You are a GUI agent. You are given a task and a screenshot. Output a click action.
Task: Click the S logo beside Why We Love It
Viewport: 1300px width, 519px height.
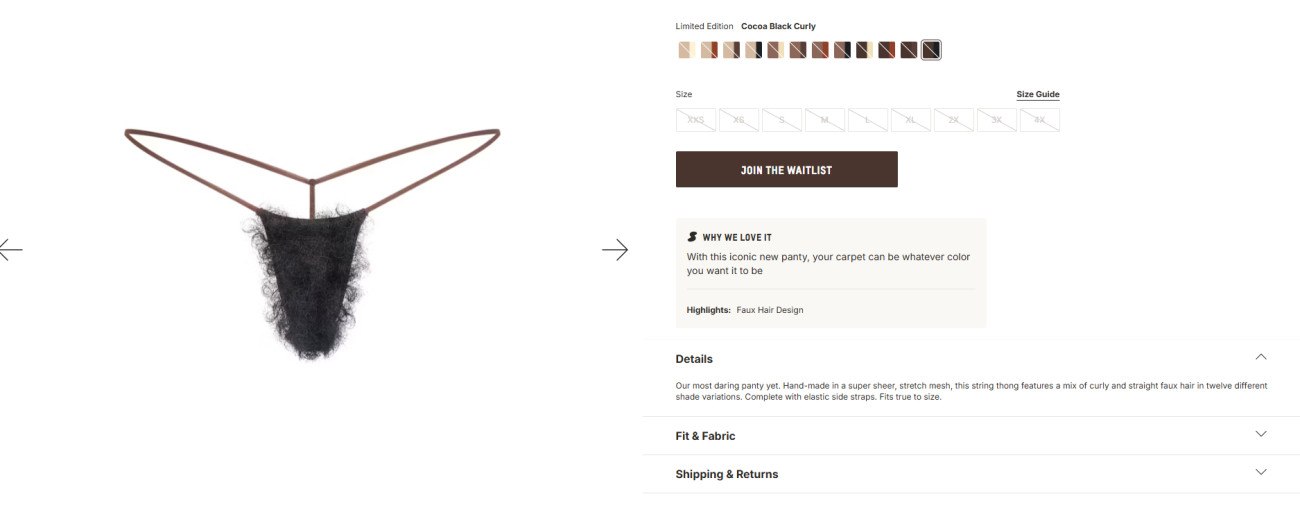(x=692, y=237)
